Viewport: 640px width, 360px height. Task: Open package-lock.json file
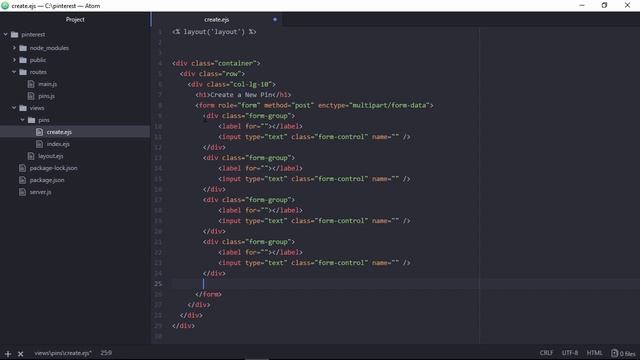[53, 168]
